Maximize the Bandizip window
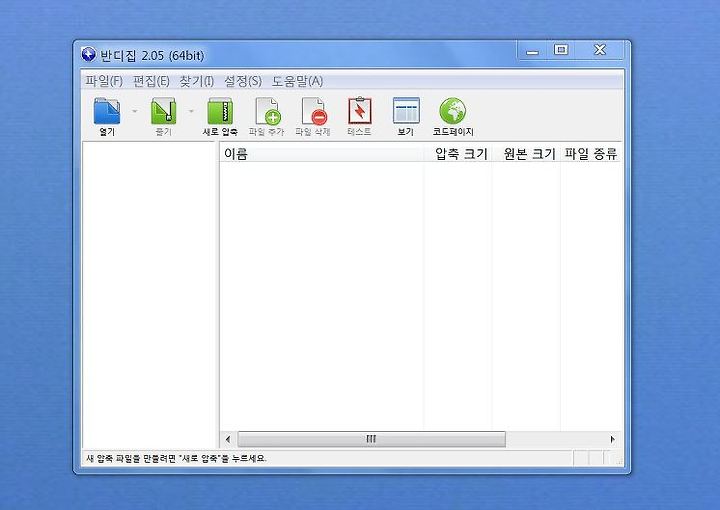The height and width of the screenshot is (510, 720). pos(561,50)
